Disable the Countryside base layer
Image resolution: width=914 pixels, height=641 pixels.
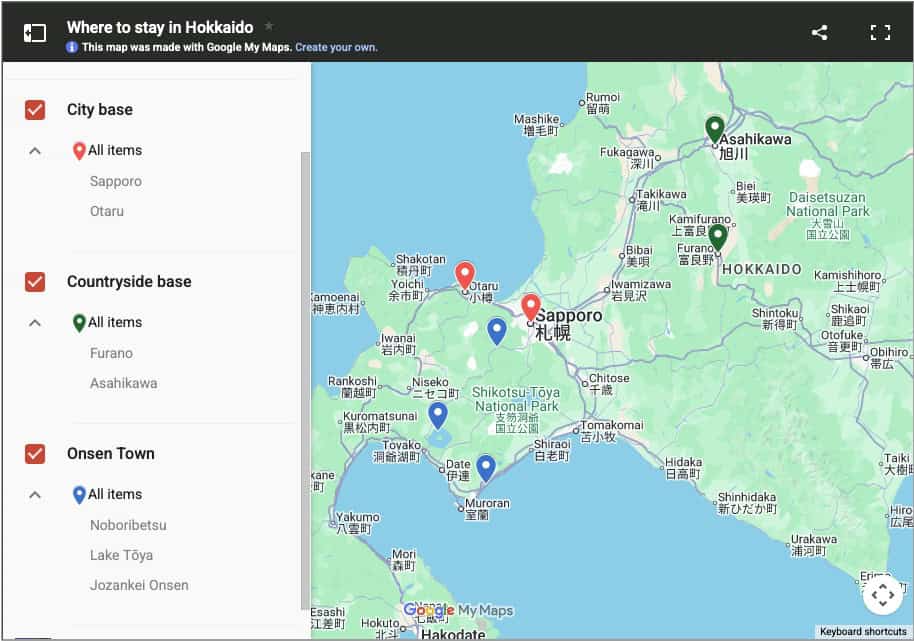(x=33, y=282)
